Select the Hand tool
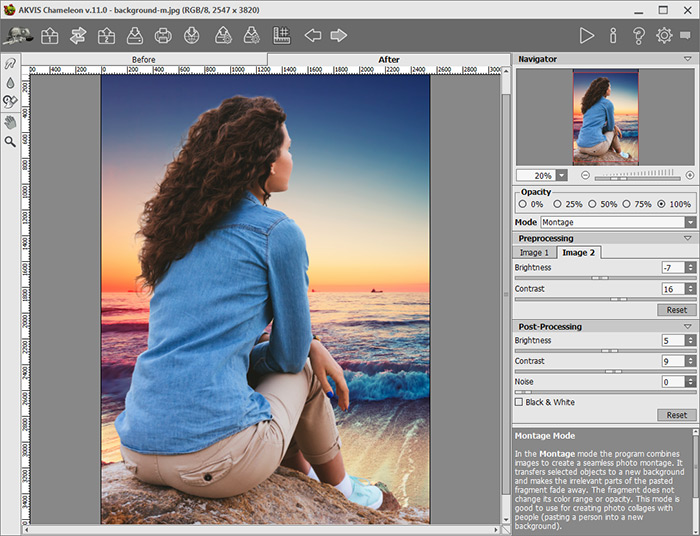The image size is (700, 536). click(x=10, y=122)
